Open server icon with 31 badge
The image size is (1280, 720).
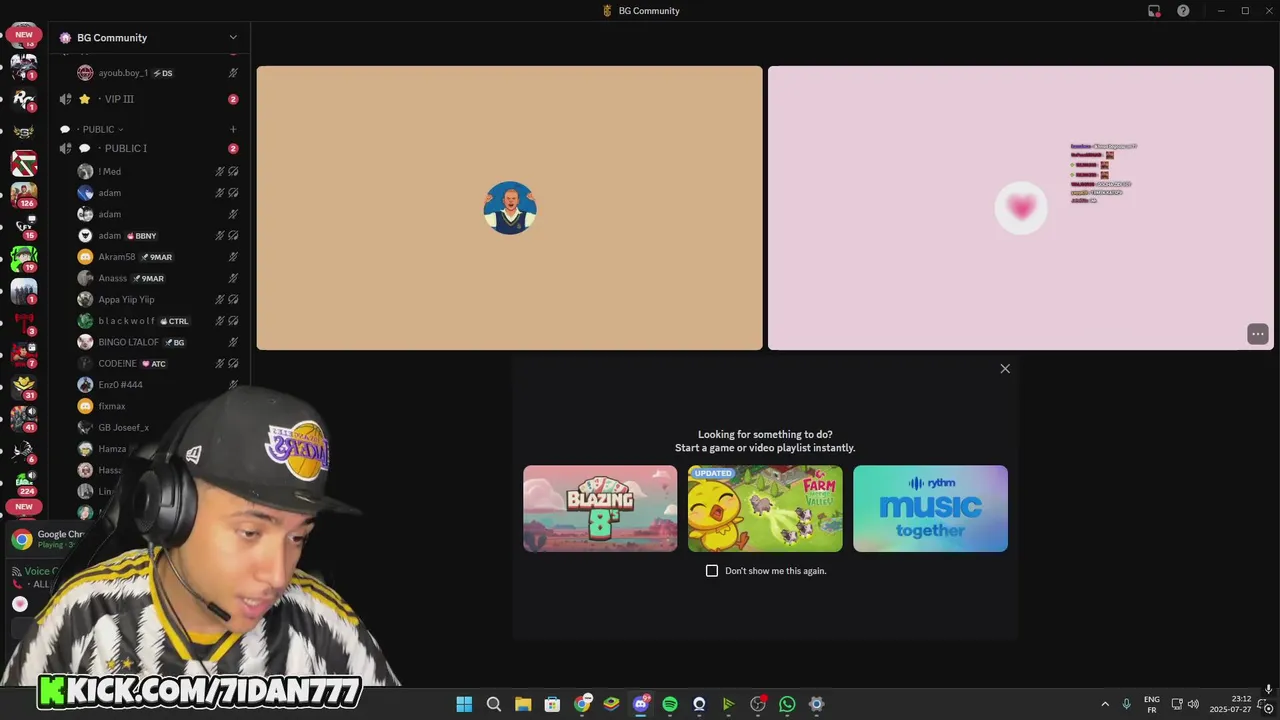(24, 386)
